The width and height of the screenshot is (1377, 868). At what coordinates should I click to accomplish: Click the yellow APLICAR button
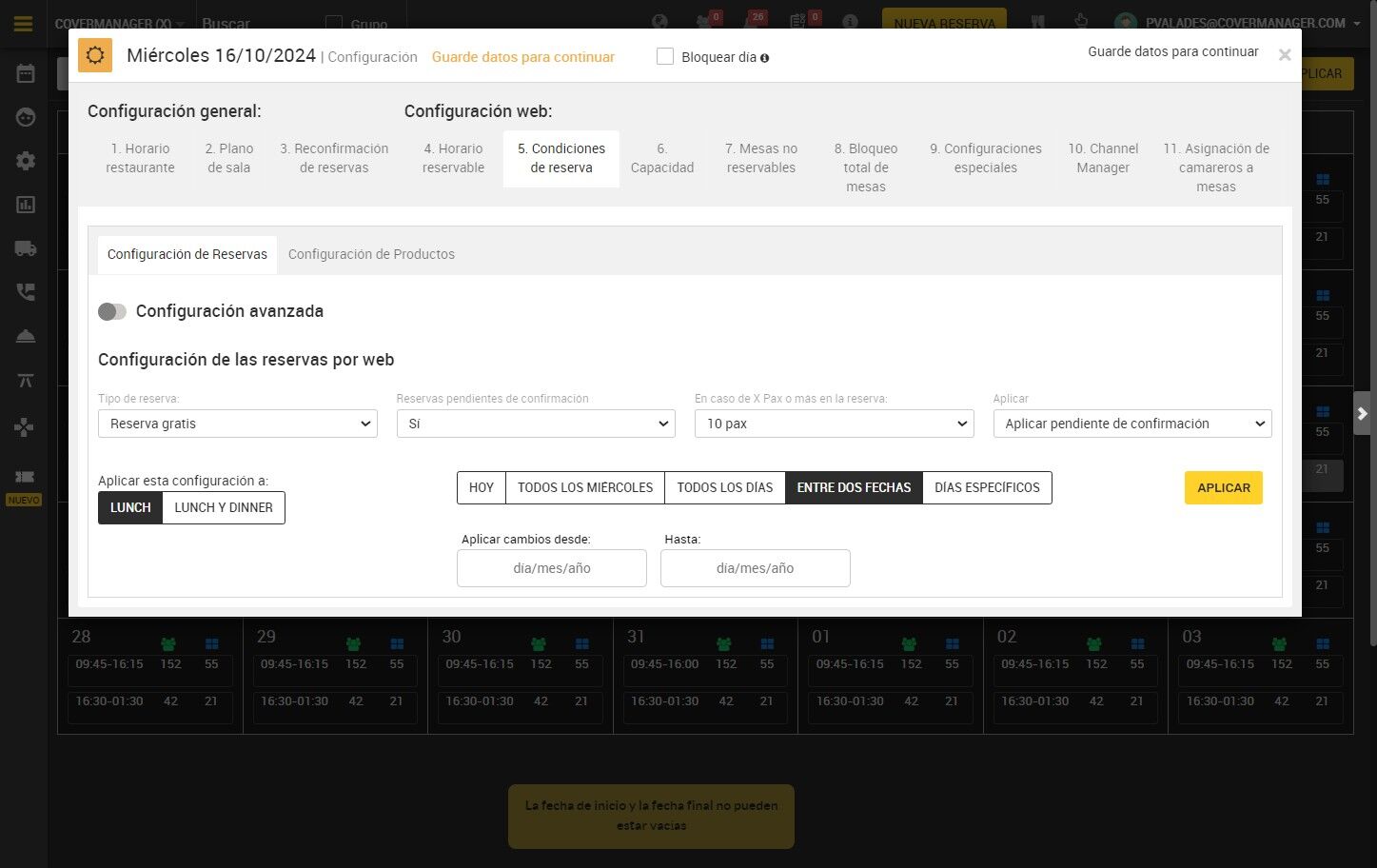(x=1224, y=487)
